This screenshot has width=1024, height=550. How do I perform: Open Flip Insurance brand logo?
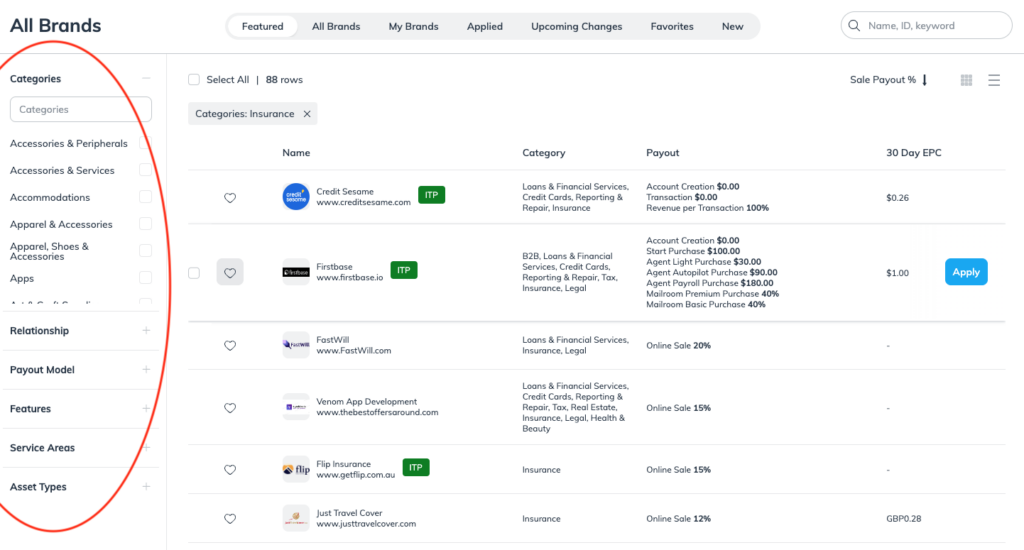click(296, 469)
